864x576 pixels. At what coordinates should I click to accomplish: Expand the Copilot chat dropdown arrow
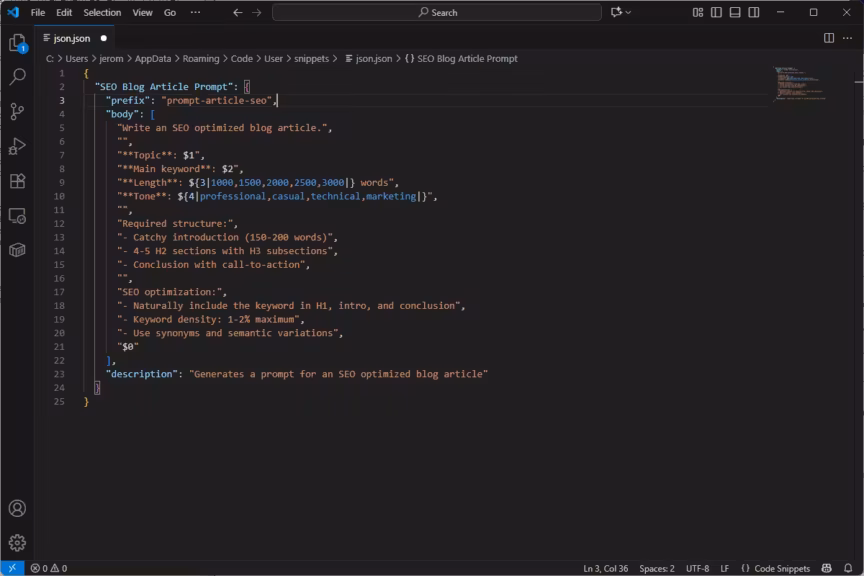[628, 12]
